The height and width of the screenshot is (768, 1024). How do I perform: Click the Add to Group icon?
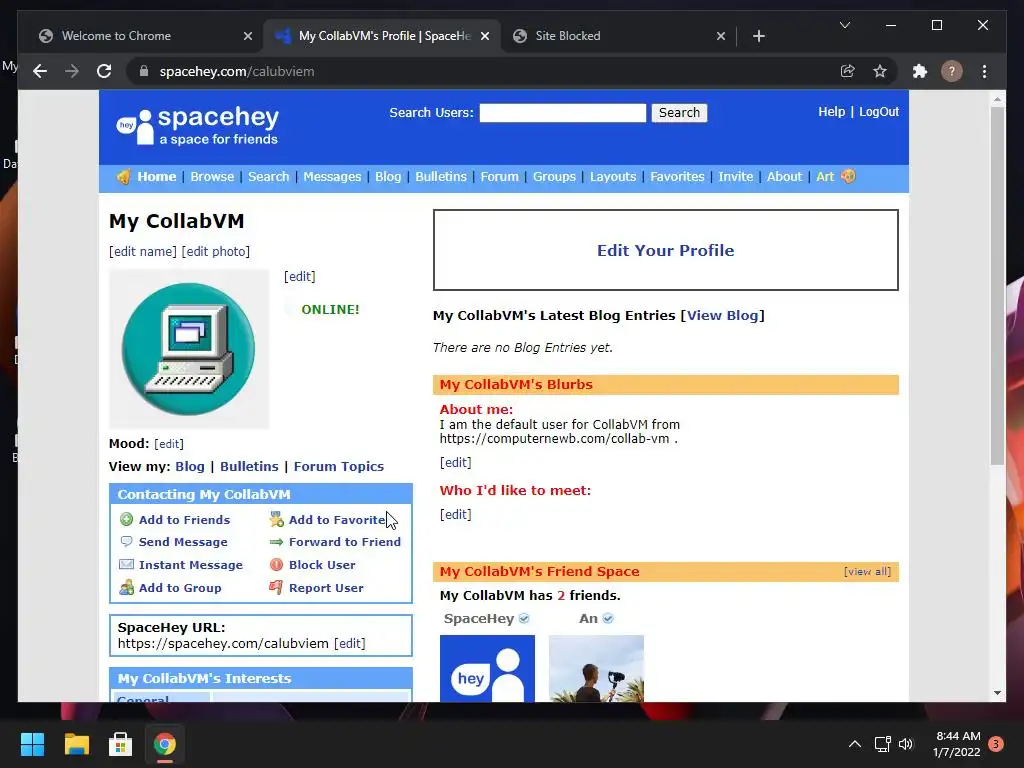point(127,588)
